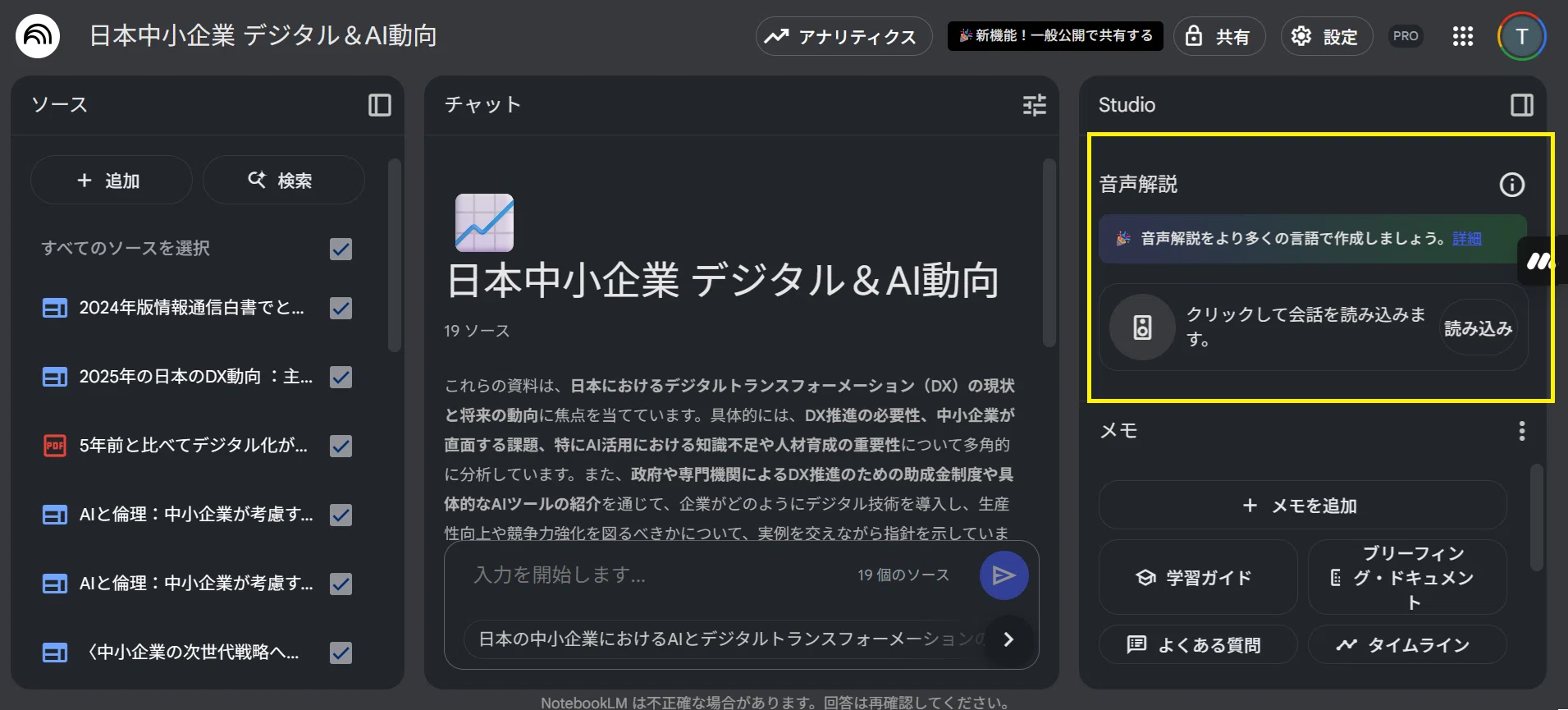Open the 2025年の日本のDX動向 source icon

[55, 377]
